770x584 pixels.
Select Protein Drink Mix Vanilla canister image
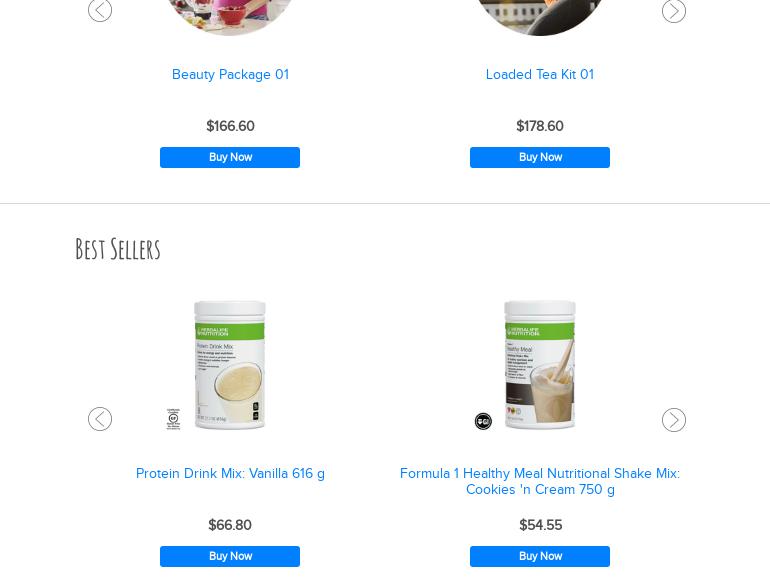[x=230, y=365]
